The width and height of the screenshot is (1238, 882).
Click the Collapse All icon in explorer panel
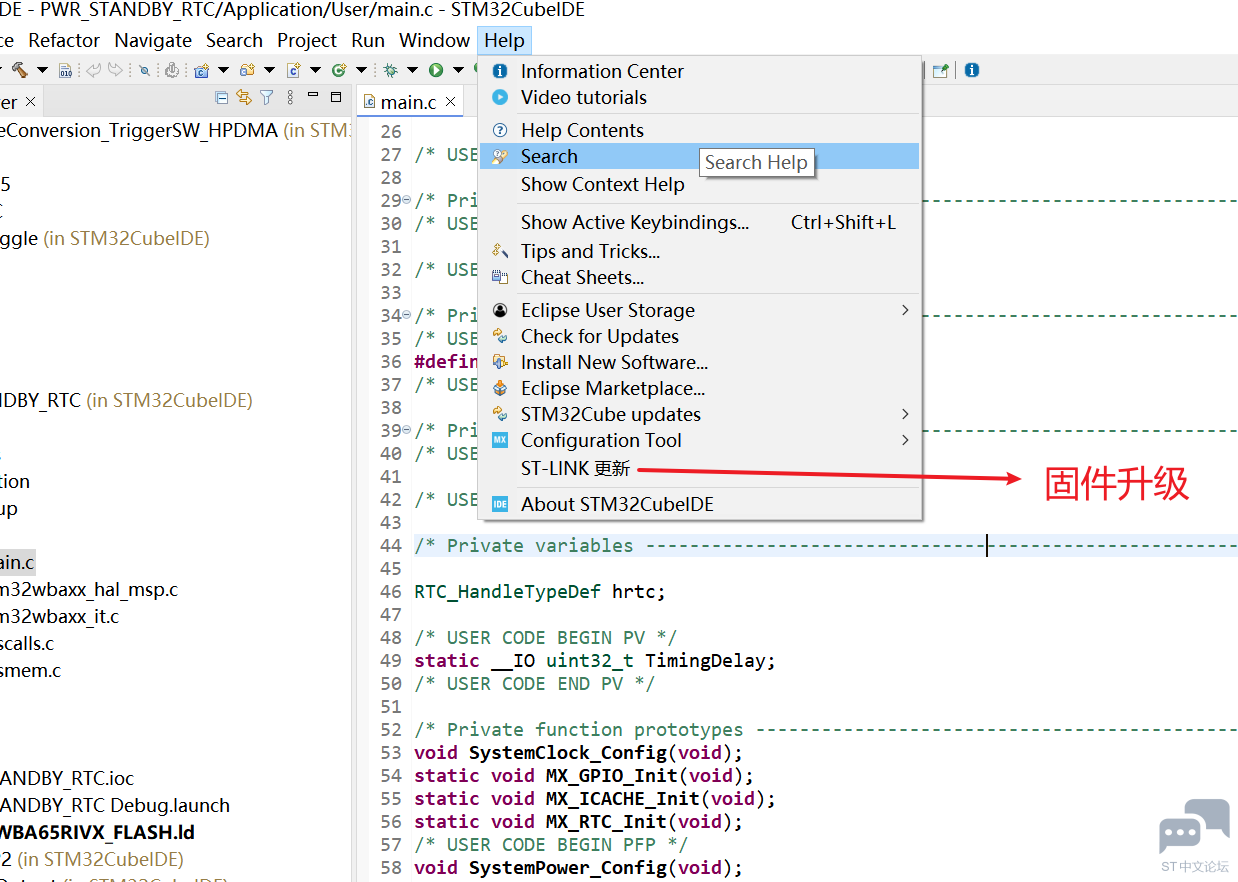click(222, 98)
